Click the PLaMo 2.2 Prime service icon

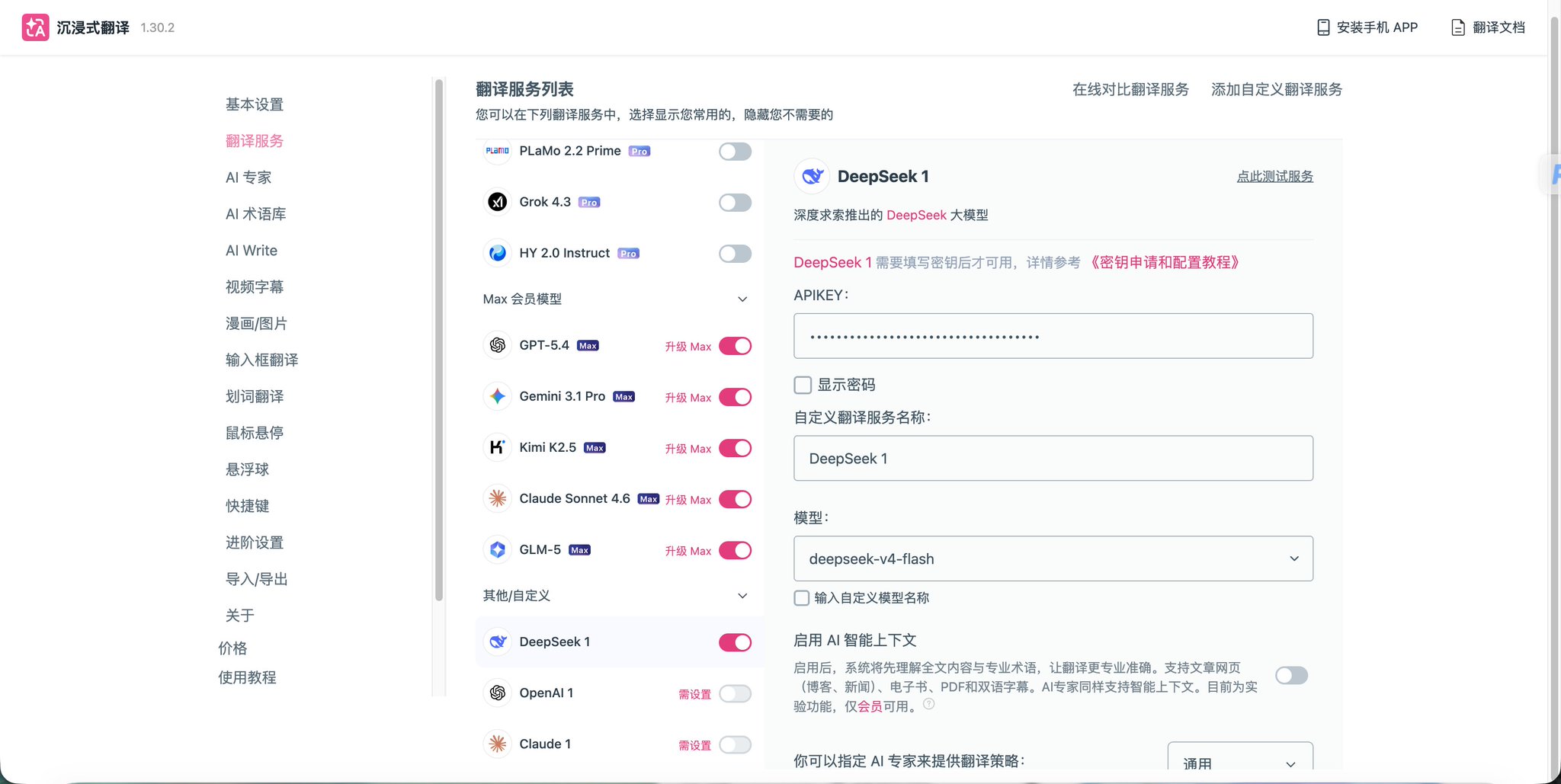click(x=498, y=151)
